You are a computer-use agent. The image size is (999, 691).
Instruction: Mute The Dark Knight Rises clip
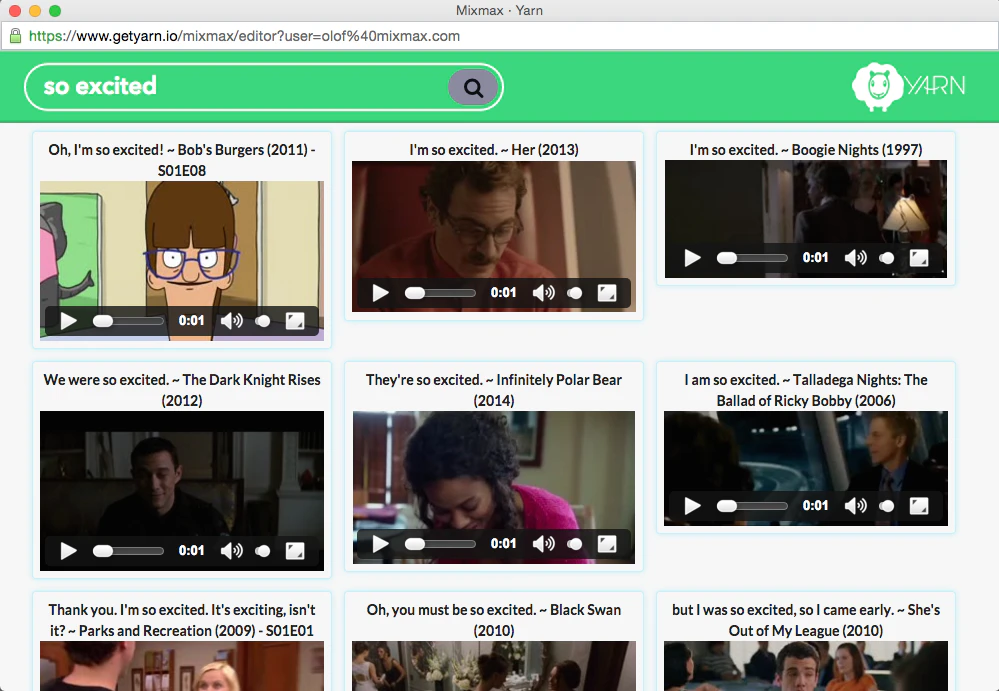coord(231,551)
